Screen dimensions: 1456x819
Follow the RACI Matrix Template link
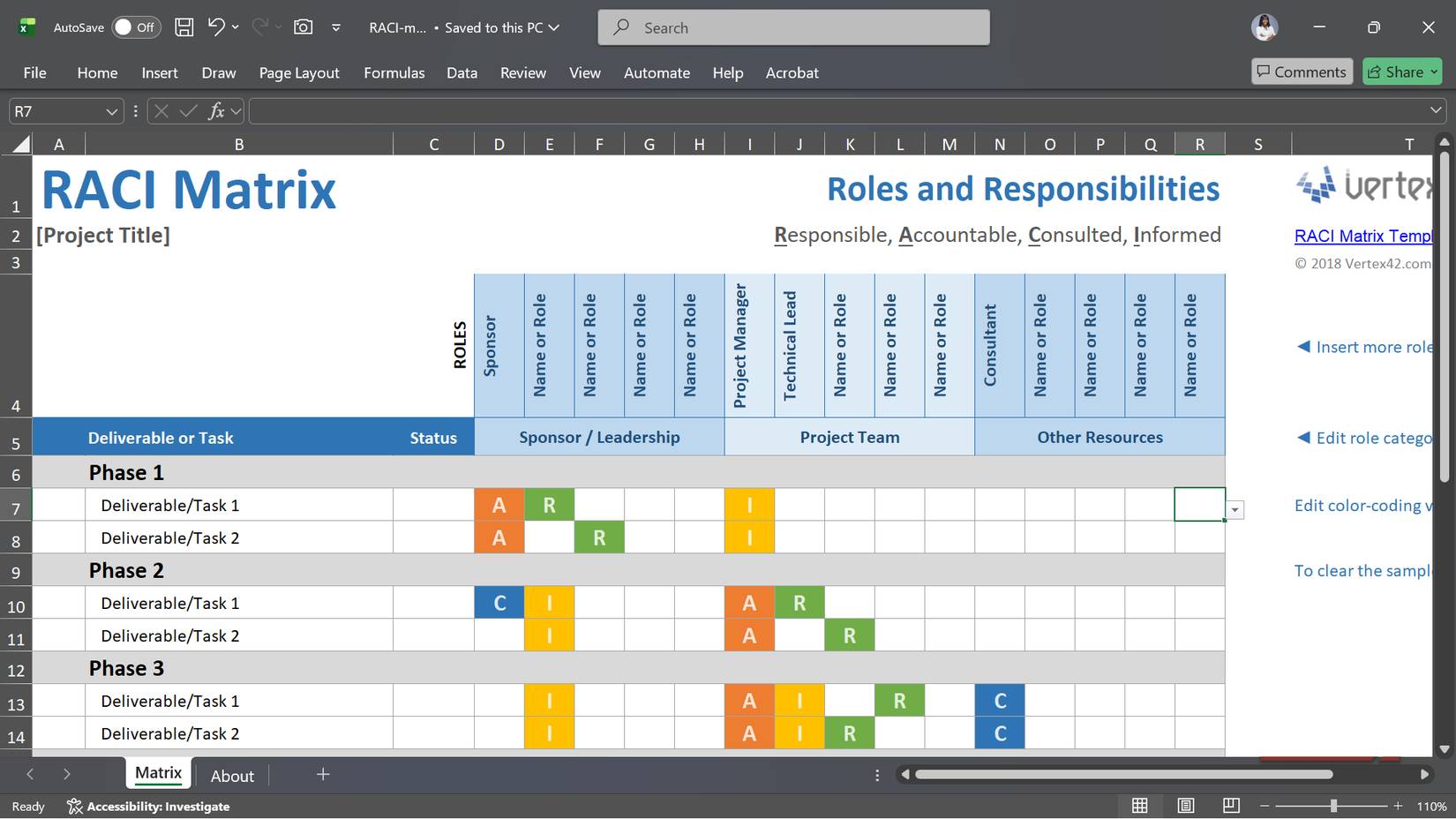coord(1363,236)
